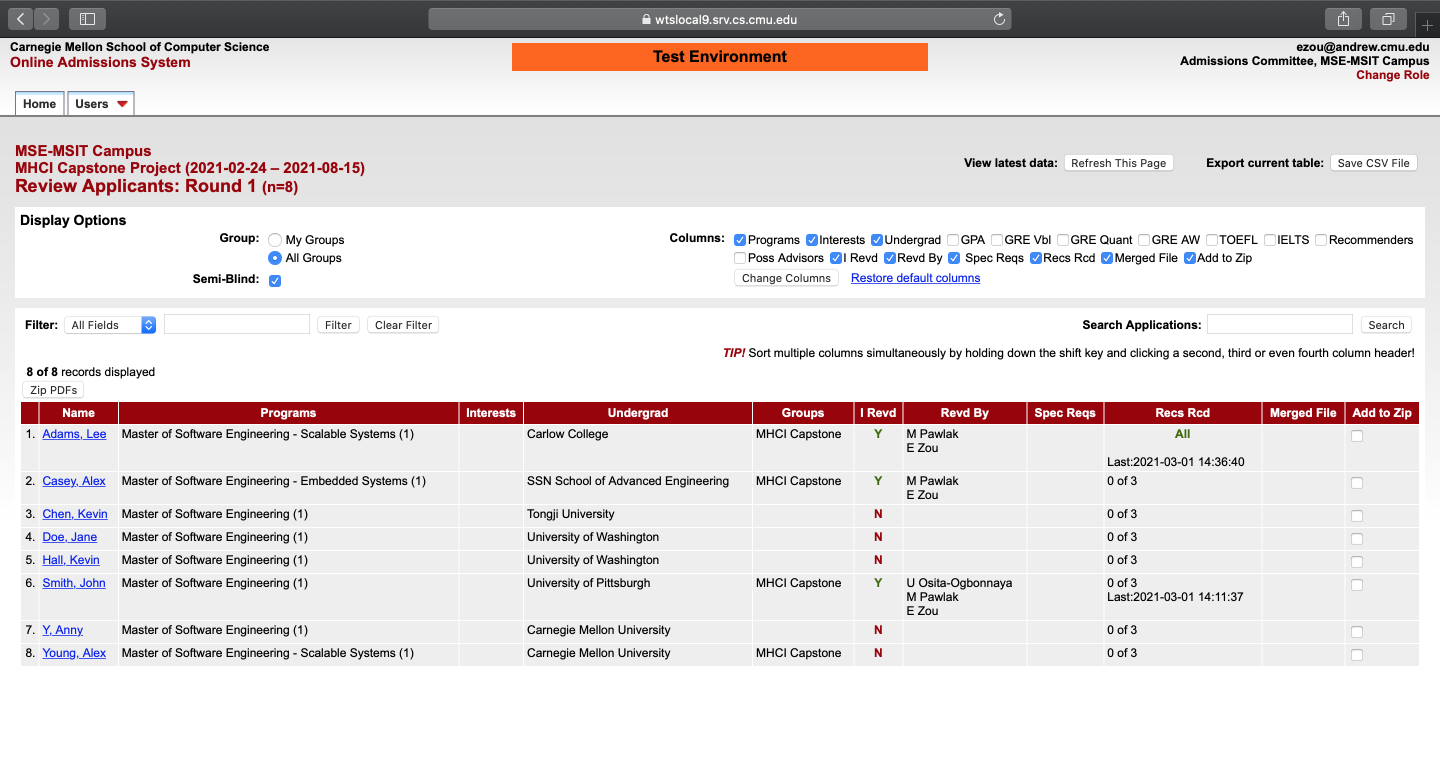Check Add to Zip for Smith, John

1356,585
